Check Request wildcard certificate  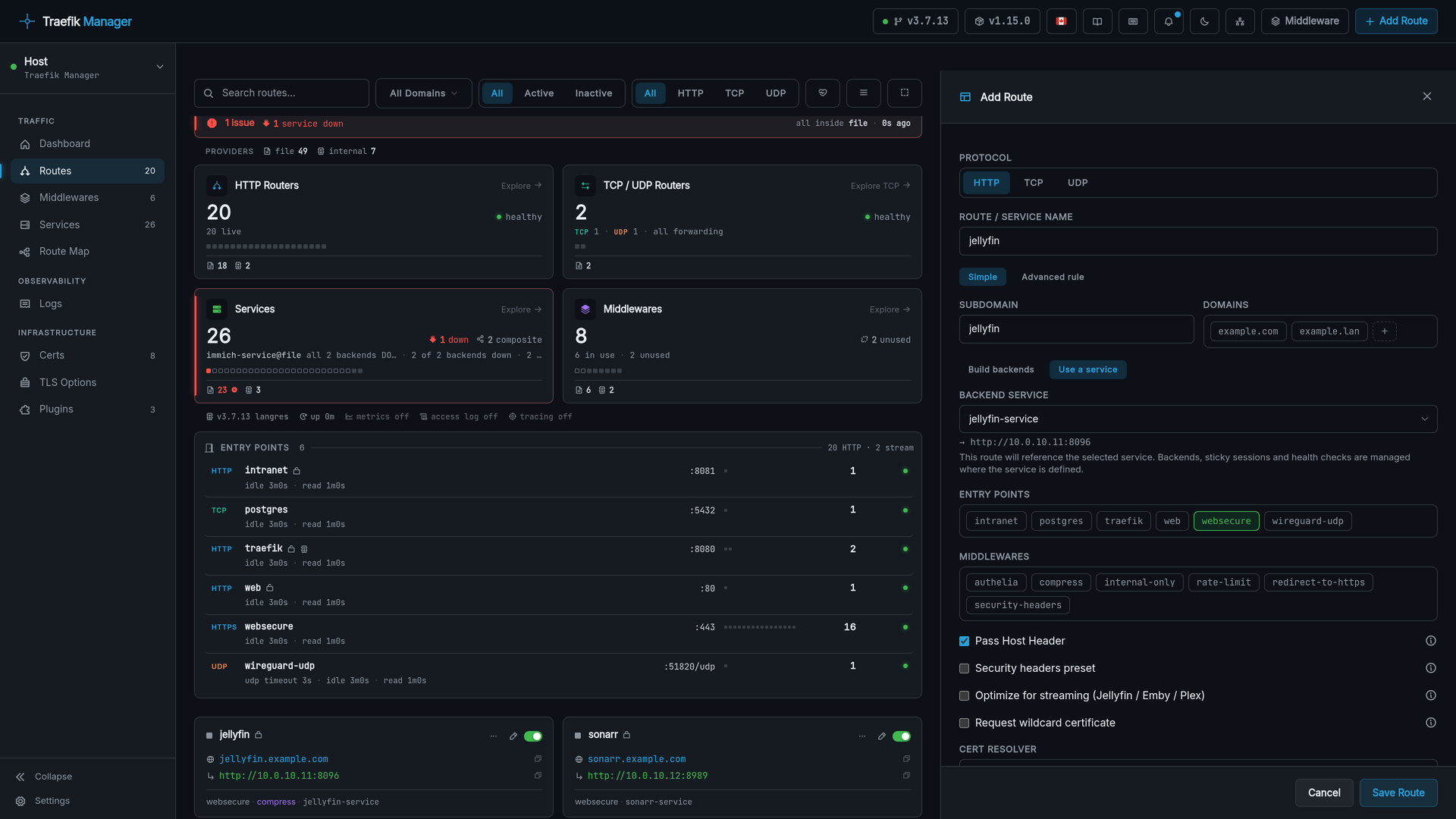[965, 723]
